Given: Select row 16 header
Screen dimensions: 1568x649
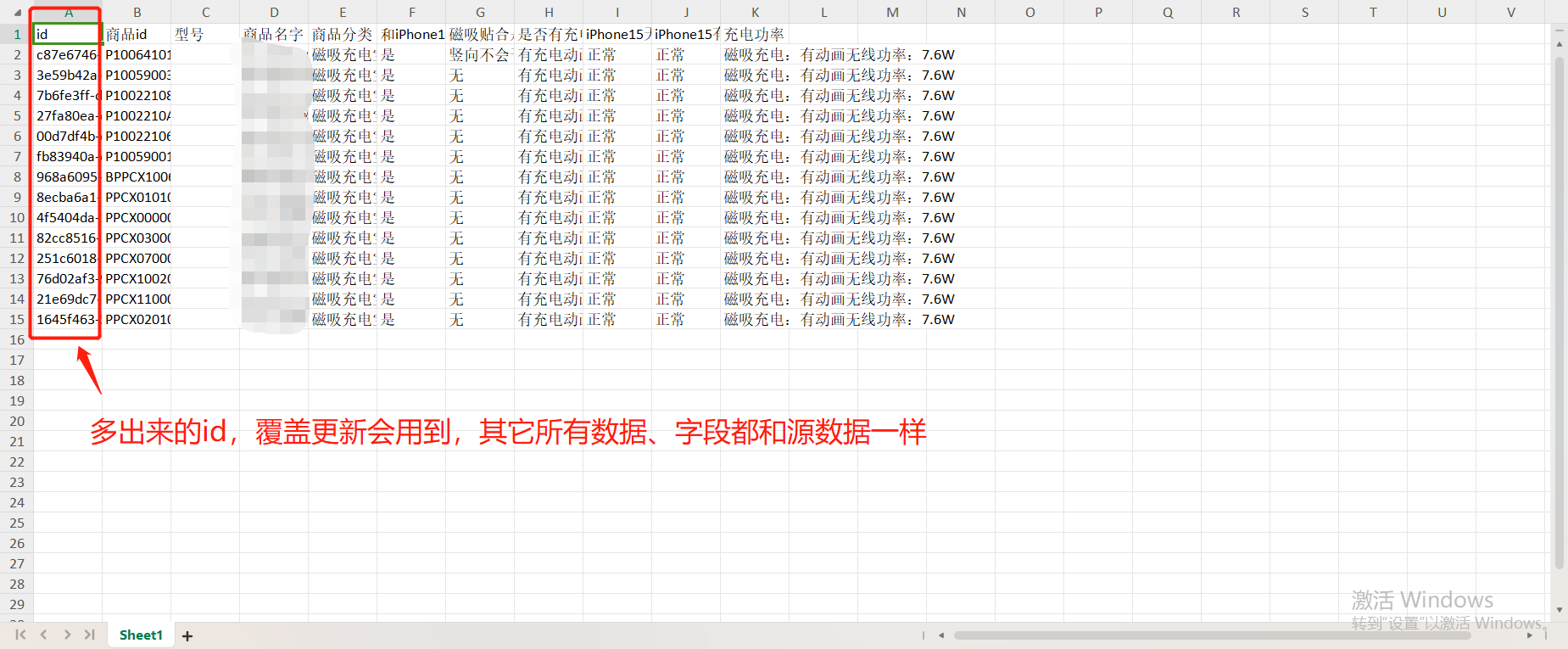Looking at the screenshot, I should (x=17, y=339).
